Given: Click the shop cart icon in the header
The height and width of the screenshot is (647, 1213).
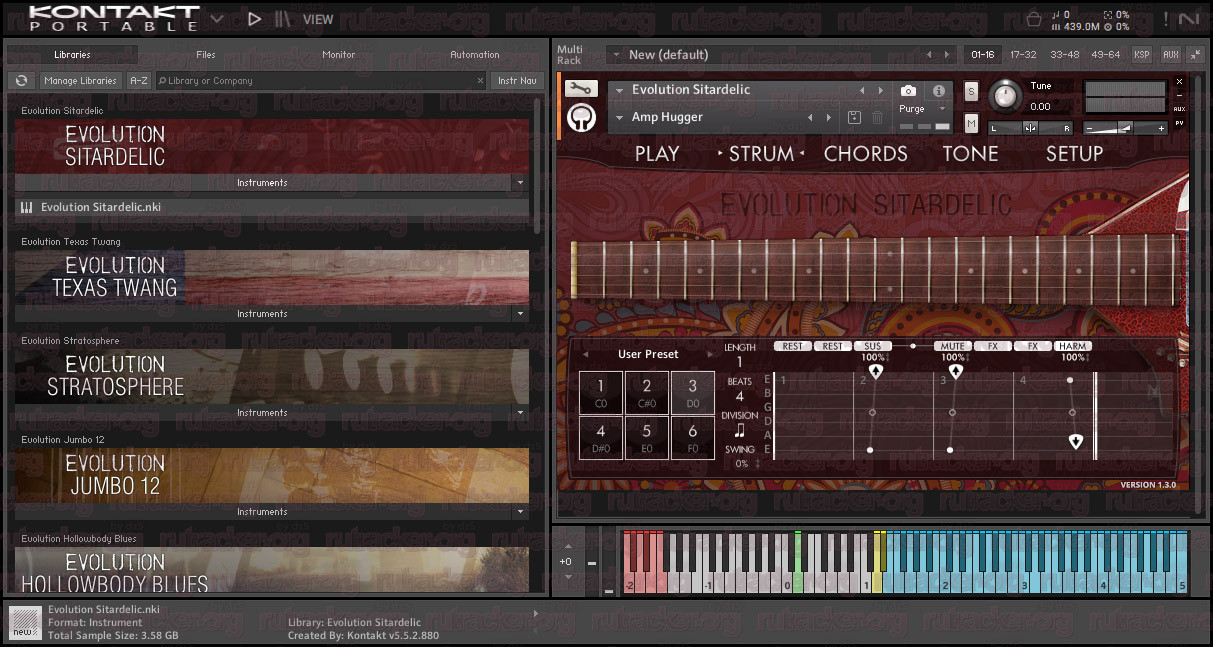Looking at the screenshot, I should click(1034, 18).
